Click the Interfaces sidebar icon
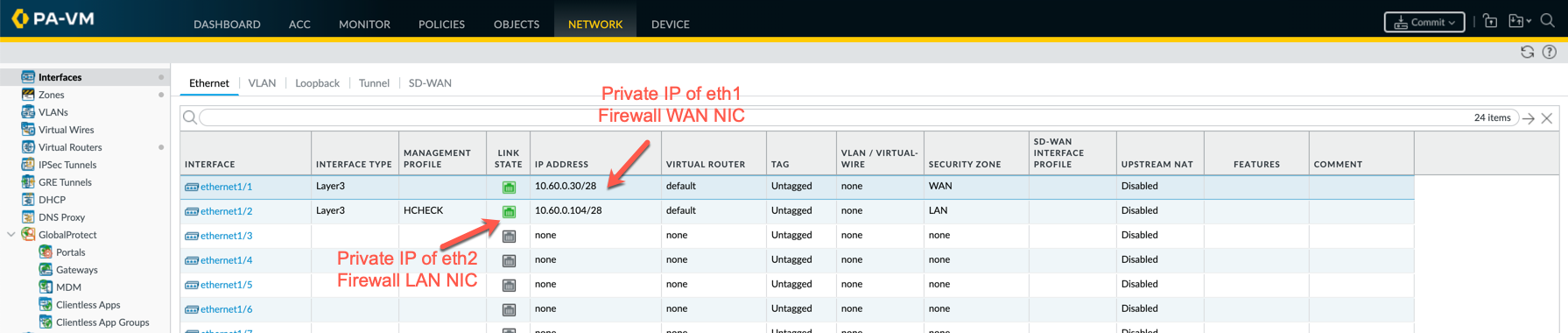This screenshot has width=1568, height=333. (x=28, y=77)
